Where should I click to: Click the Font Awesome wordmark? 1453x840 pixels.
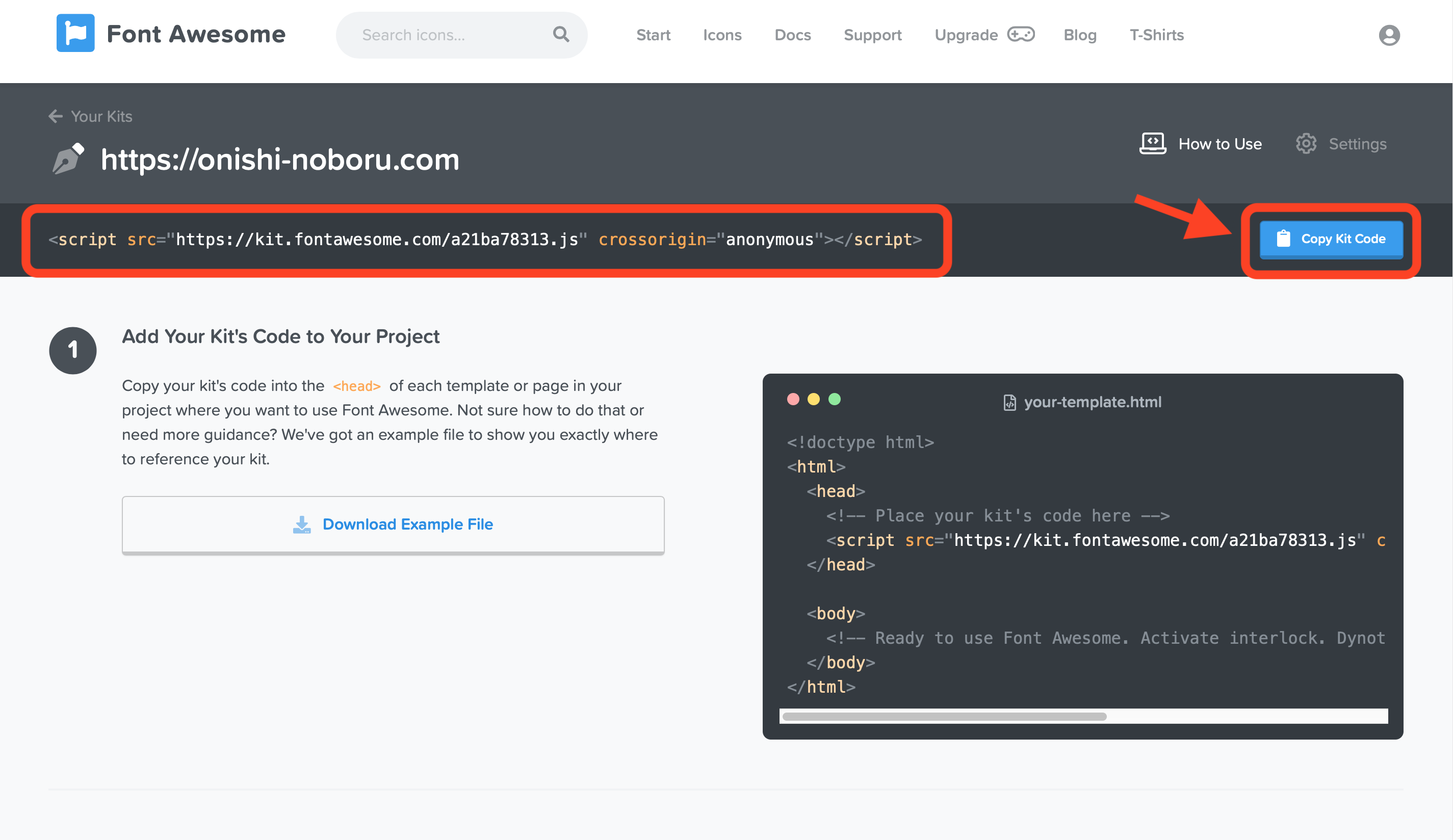[196, 34]
